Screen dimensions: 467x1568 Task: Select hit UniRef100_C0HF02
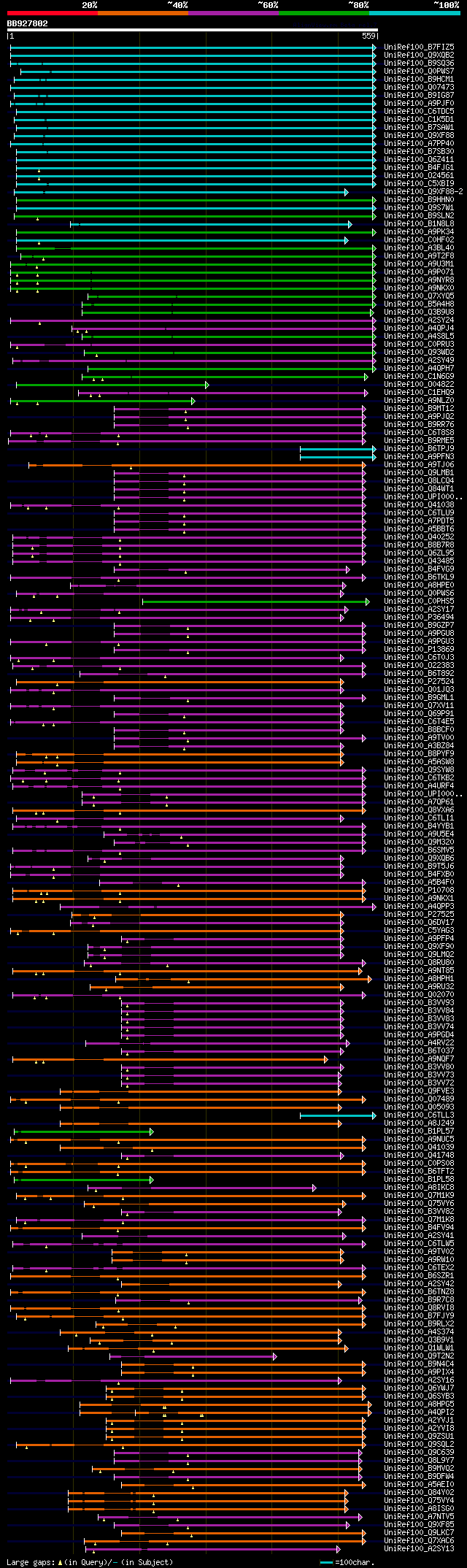tap(419, 239)
